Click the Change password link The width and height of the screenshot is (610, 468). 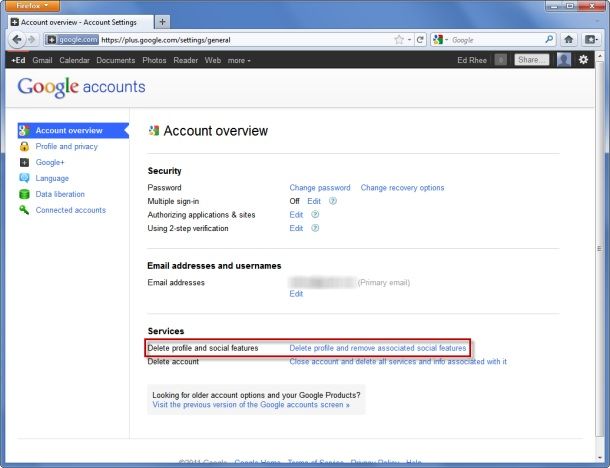pos(320,188)
